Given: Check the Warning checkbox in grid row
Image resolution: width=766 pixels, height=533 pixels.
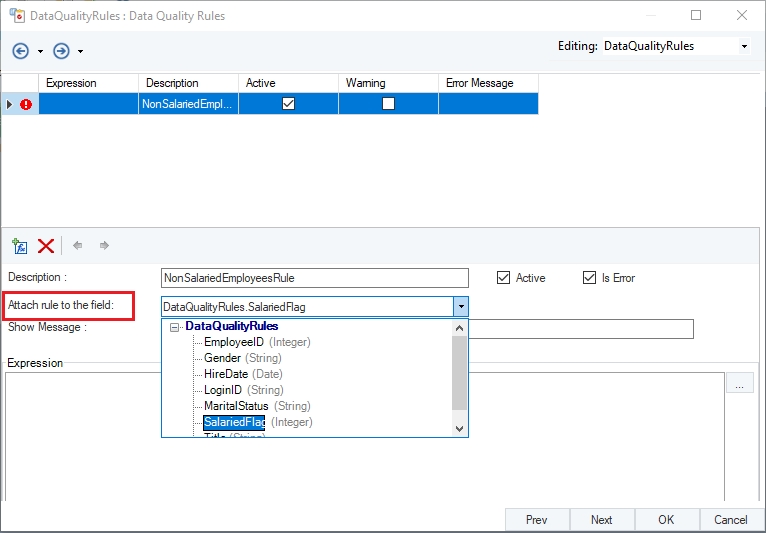Looking at the screenshot, I should pyautogui.click(x=388, y=103).
